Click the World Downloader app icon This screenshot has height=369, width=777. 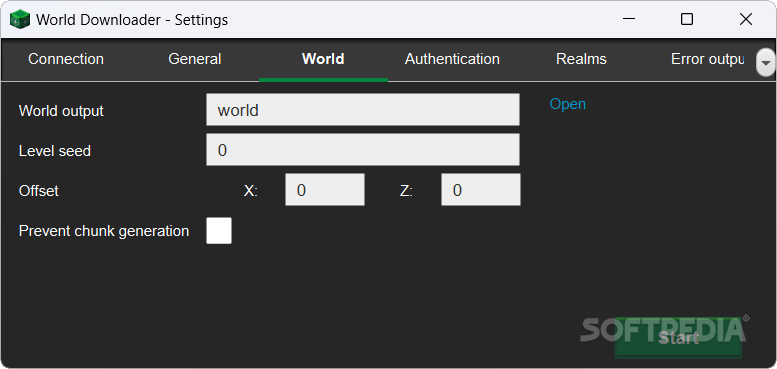coord(20,20)
